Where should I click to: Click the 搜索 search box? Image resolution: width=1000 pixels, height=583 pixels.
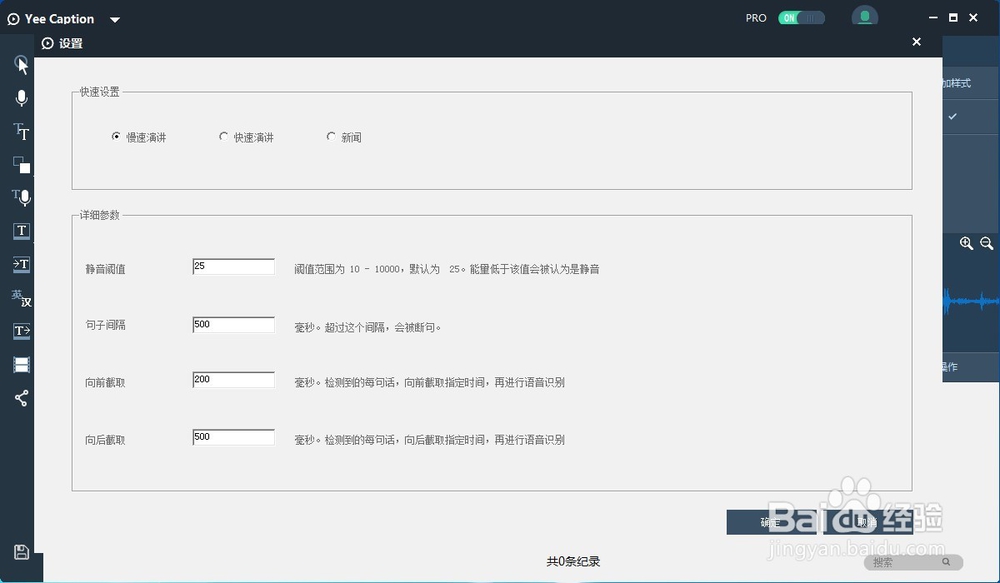(x=913, y=562)
